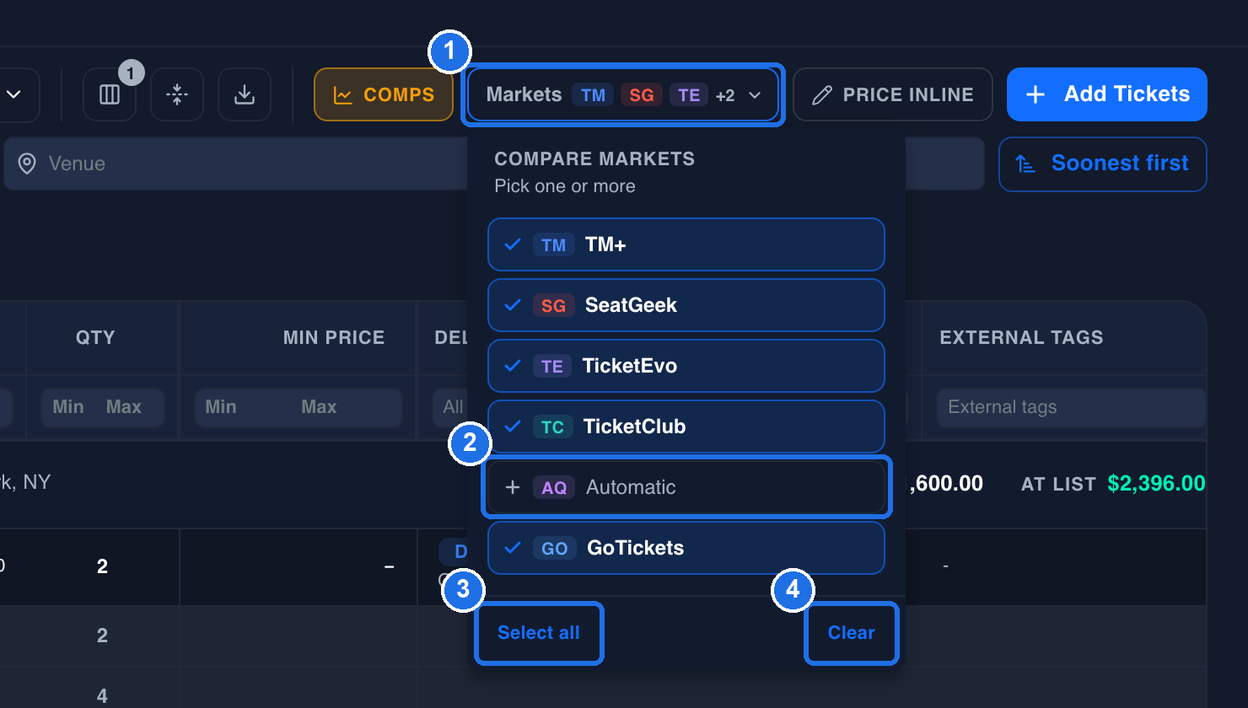Open the COMPS chart button
This screenshot has height=708, width=1248.
click(384, 95)
